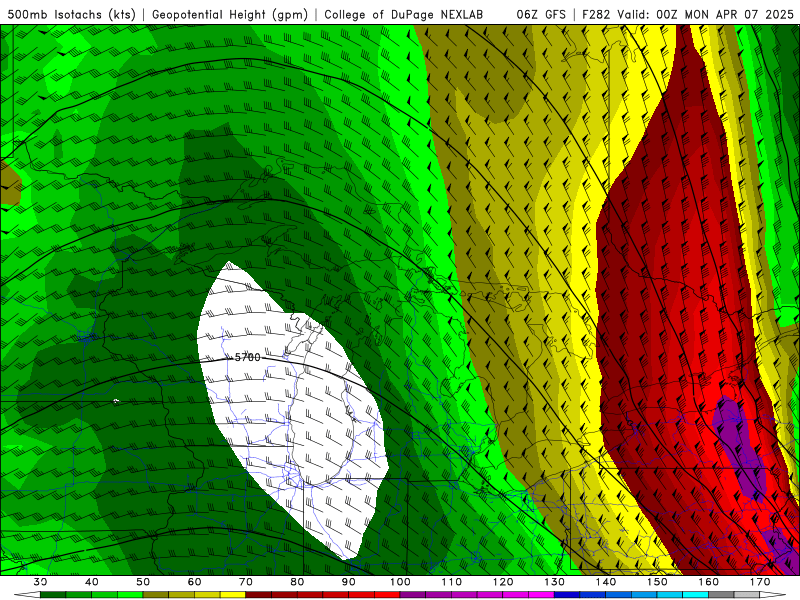Select the bright red 95-100 kt swatch

pyautogui.click(x=387, y=595)
